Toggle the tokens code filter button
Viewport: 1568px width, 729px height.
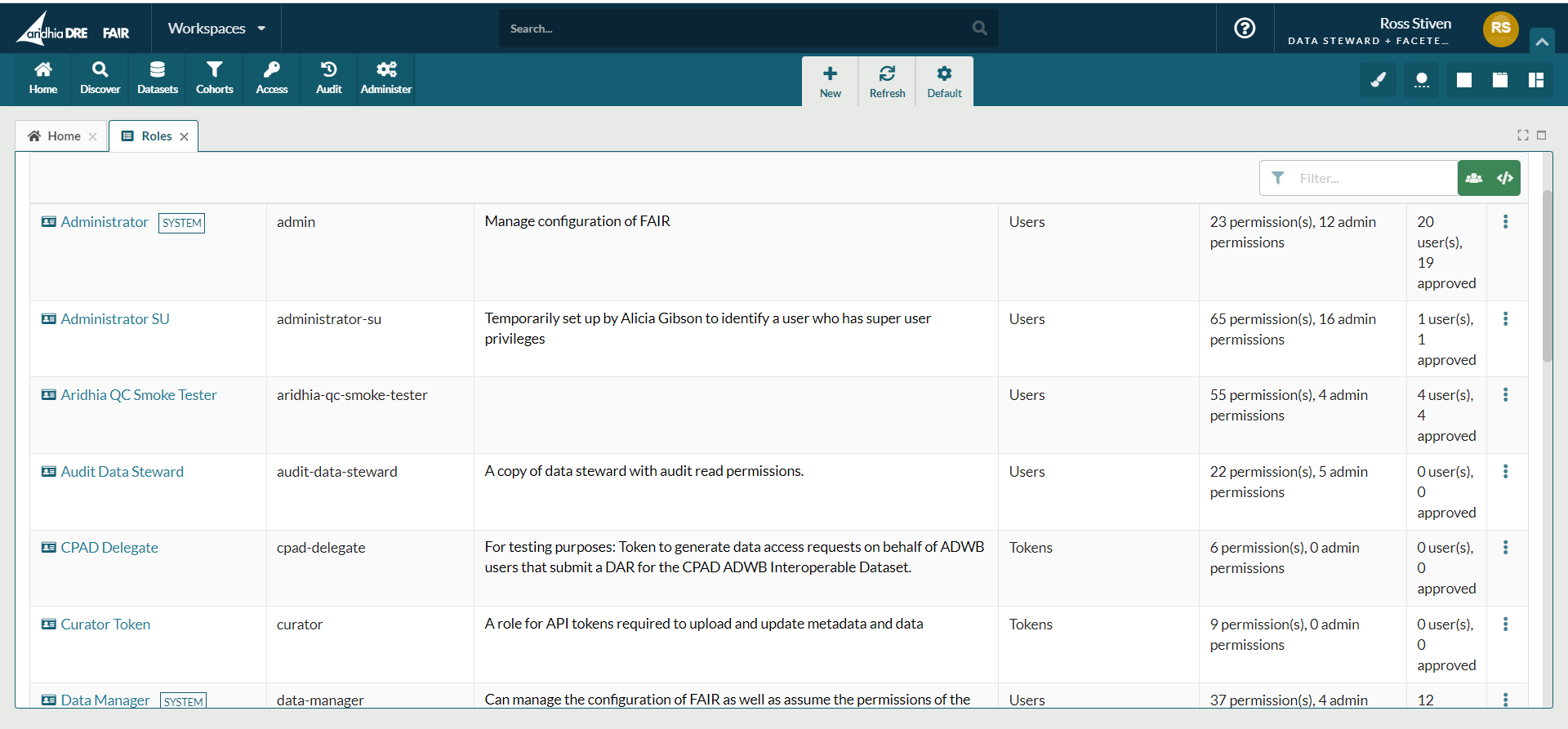click(x=1504, y=178)
